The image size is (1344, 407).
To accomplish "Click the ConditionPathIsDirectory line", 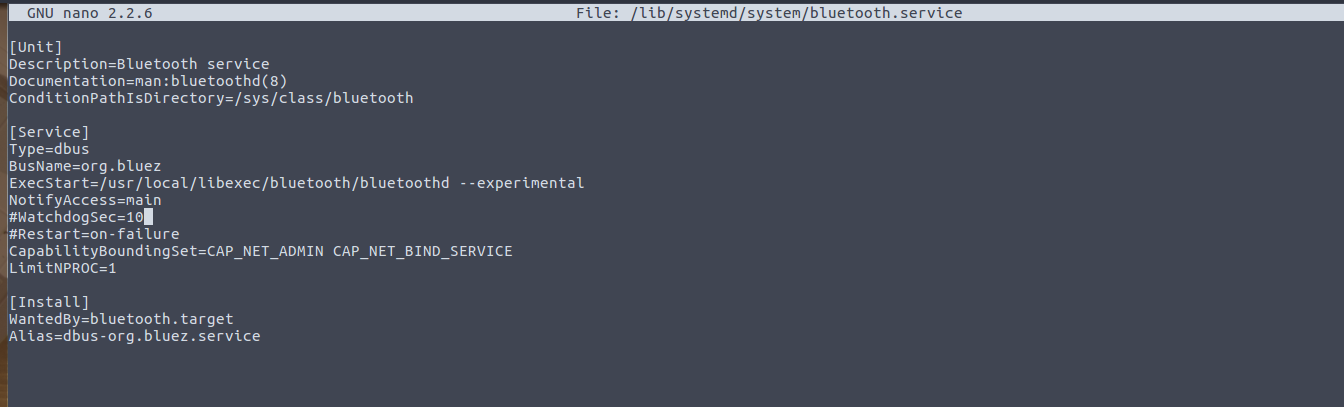I will [x=211, y=98].
